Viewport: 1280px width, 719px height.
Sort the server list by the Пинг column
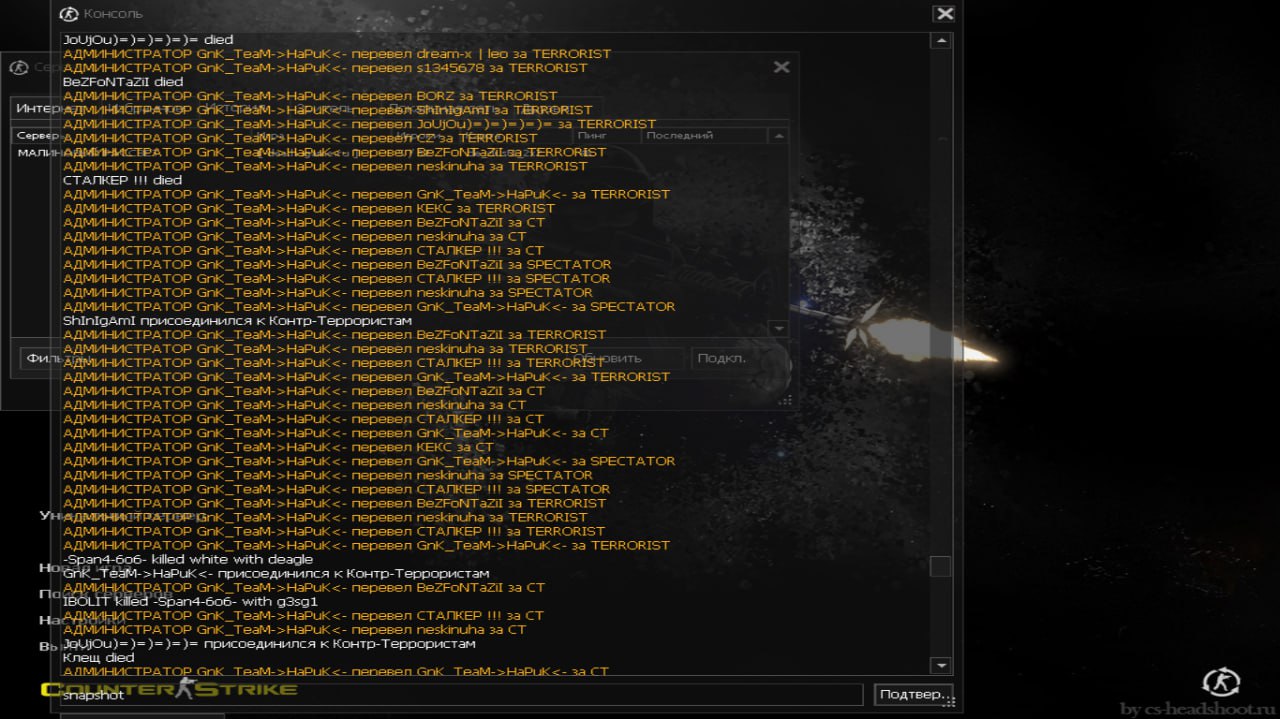point(592,135)
